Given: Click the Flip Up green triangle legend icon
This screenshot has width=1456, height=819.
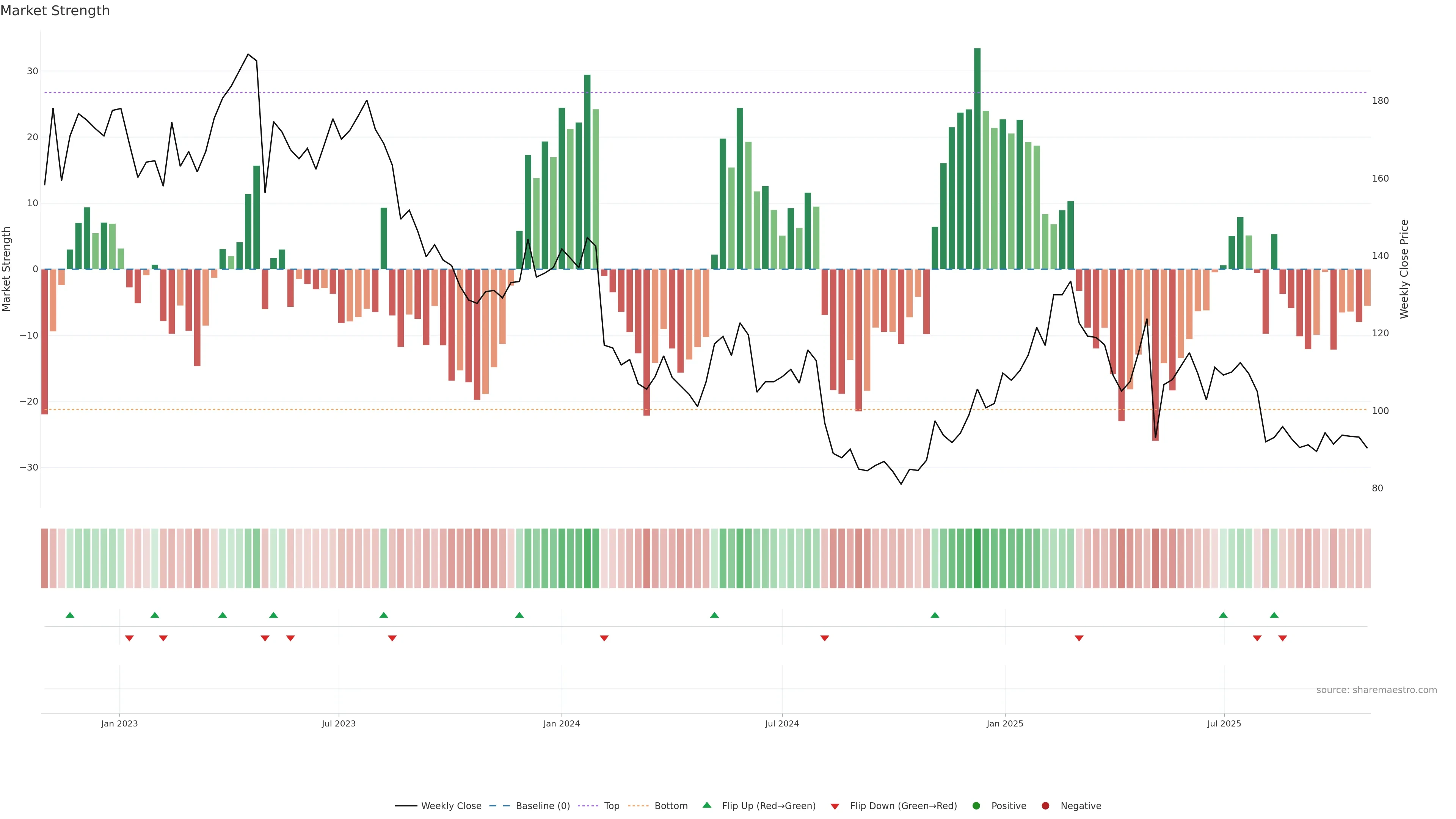Looking at the screenshot, I should coord(706,805).
